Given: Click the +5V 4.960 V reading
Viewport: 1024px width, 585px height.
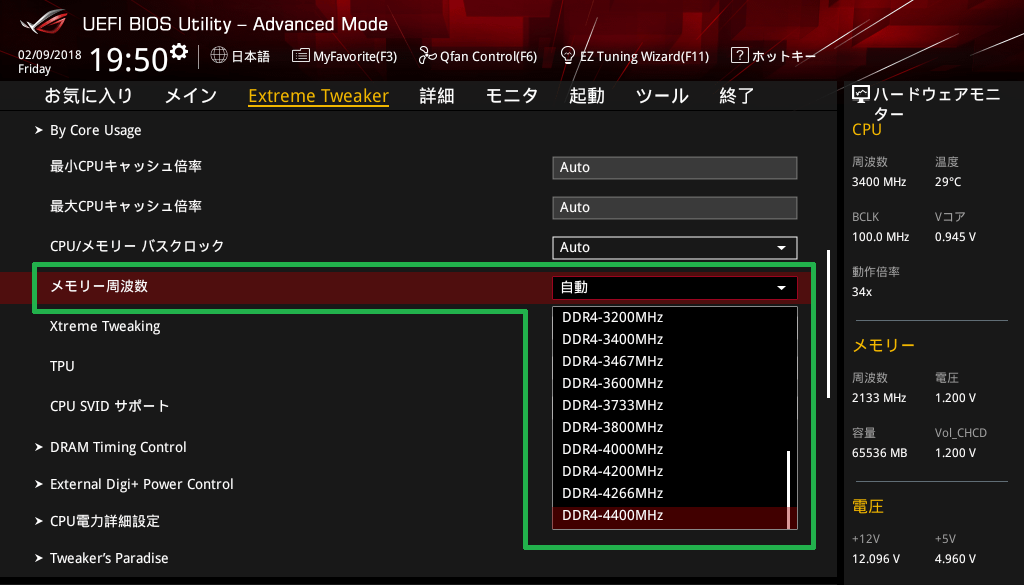Looking at the screenshot, I should click(x=955, y=559).
